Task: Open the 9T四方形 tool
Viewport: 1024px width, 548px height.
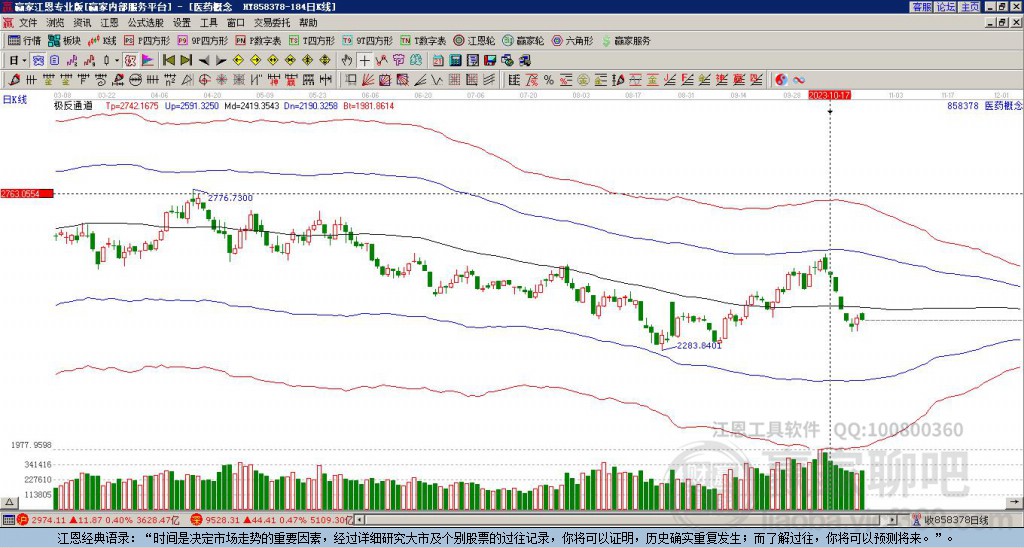Action: [x=368, y=40]
